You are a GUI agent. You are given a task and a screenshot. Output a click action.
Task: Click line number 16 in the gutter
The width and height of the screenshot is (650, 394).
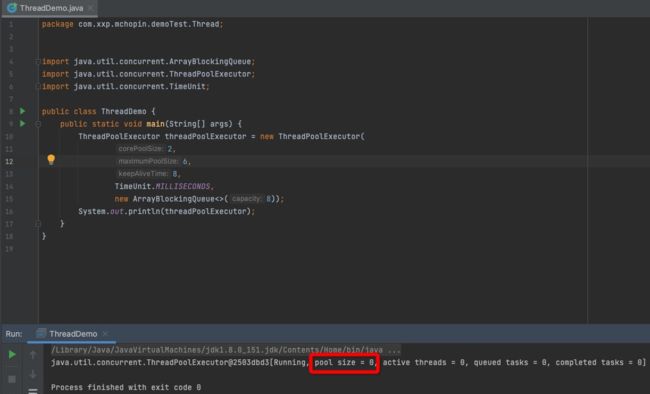[x=9, y=212]
